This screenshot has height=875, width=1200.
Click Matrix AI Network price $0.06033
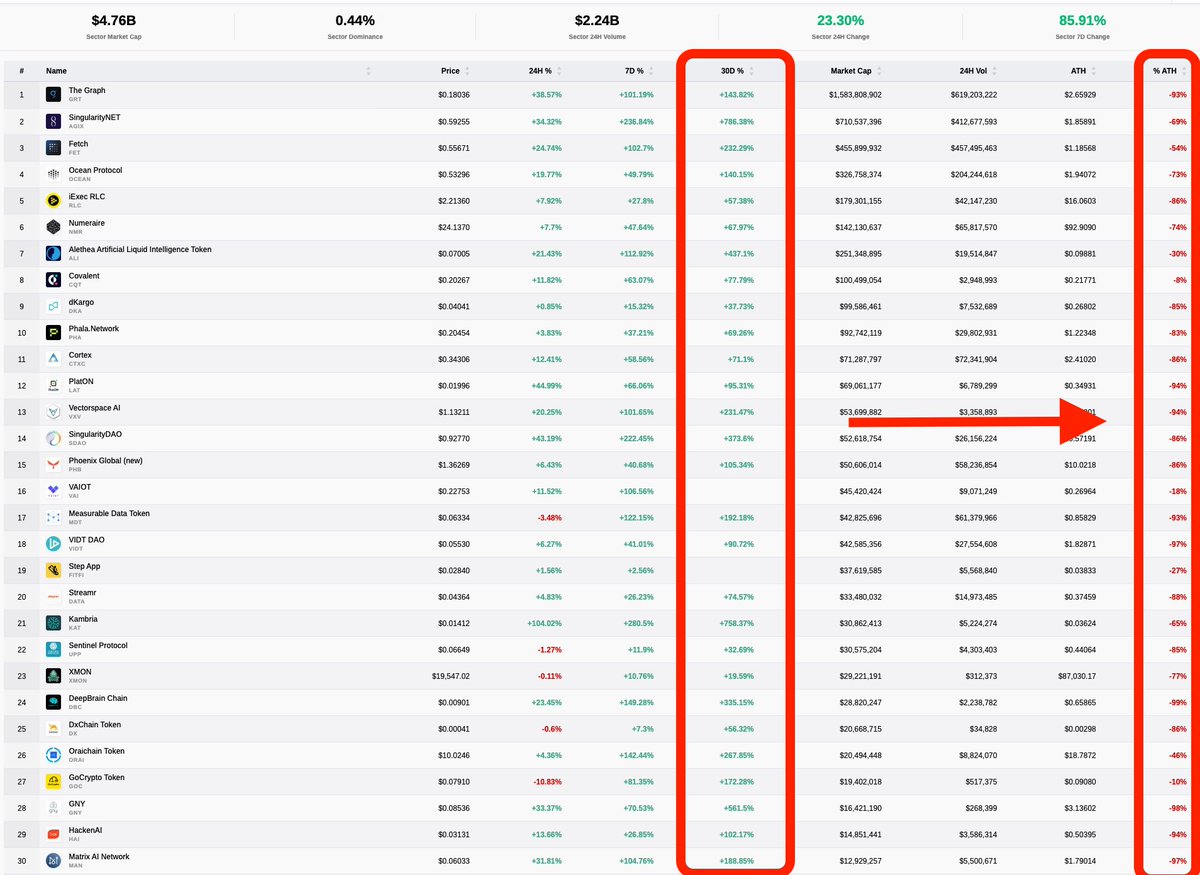tap(454, 861)
